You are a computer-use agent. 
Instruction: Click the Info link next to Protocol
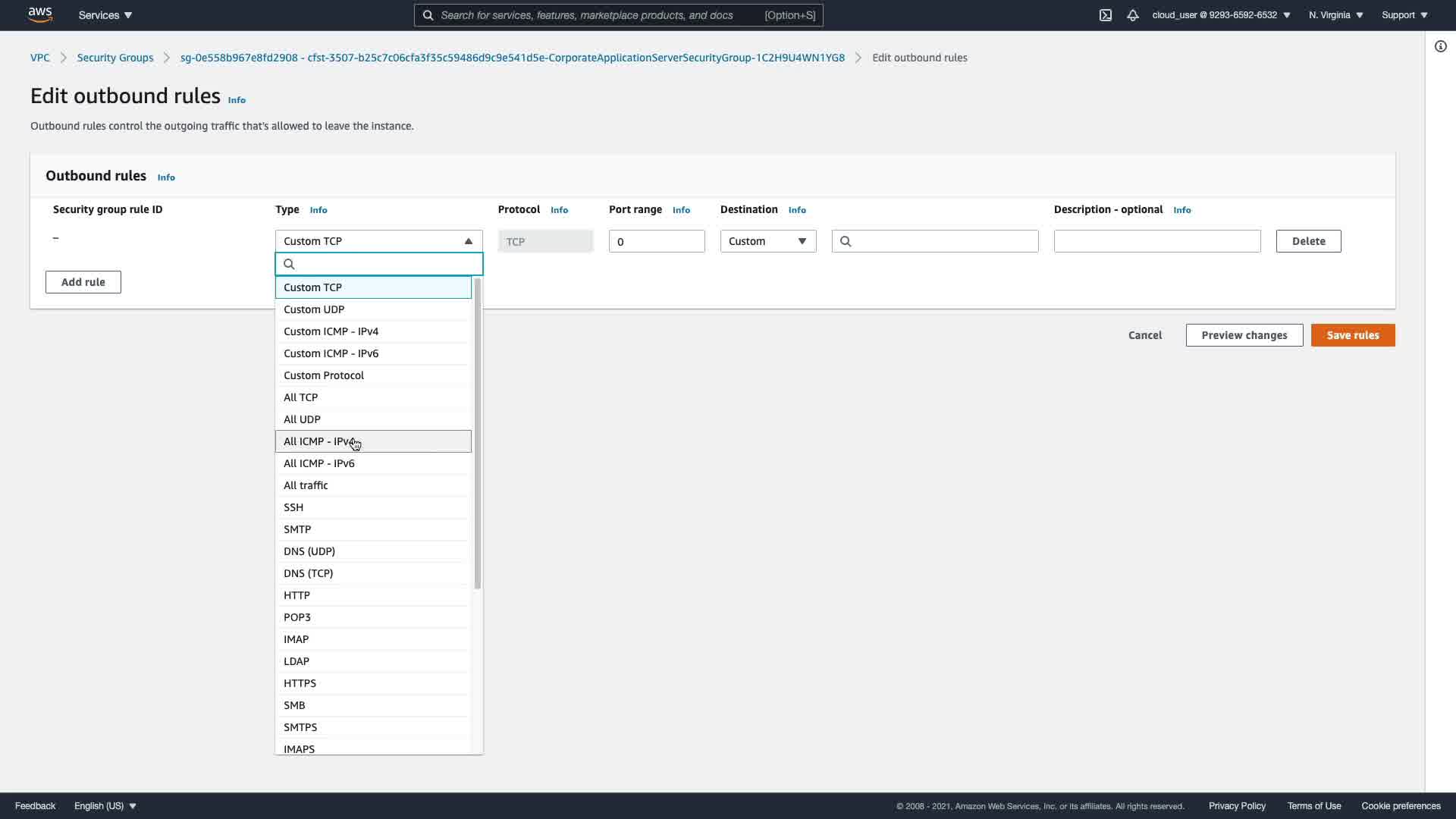pyautogui.click(x=559, y=210)
